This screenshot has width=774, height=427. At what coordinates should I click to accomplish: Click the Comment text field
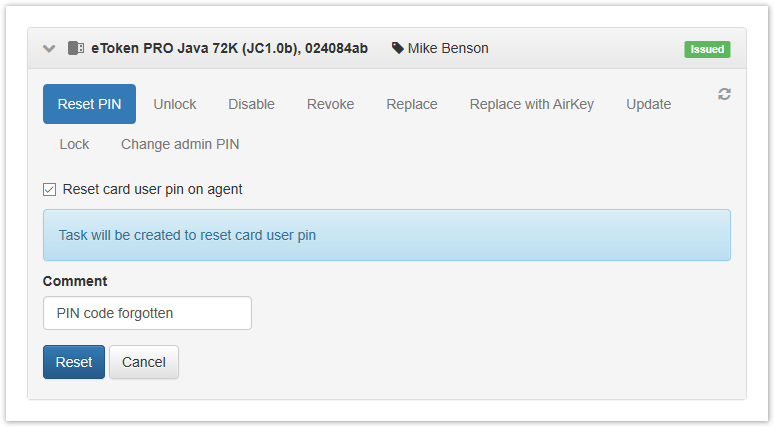click(x=147, y=313)
